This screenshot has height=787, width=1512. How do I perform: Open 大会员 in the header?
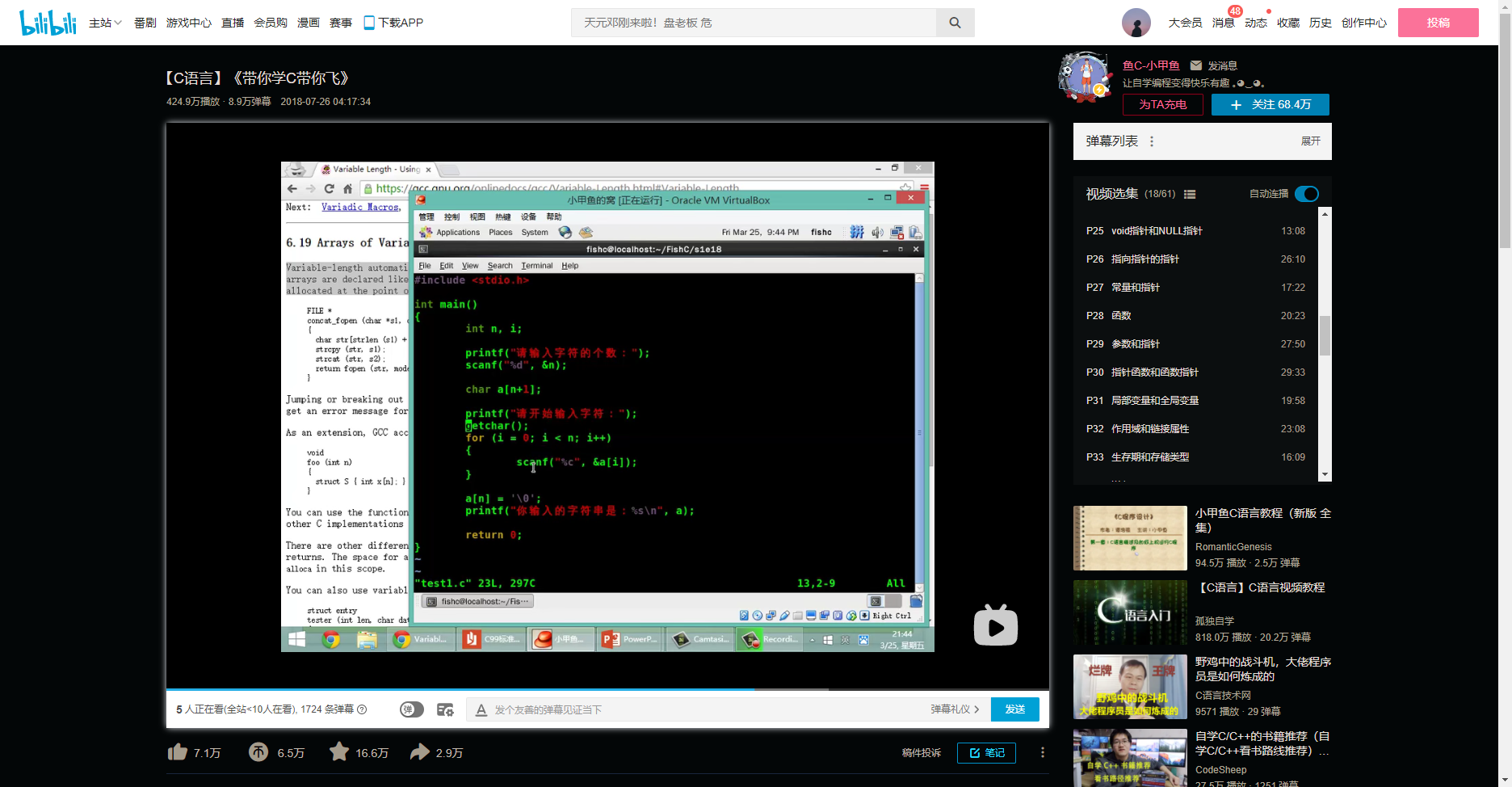(x=1185, y=23)
